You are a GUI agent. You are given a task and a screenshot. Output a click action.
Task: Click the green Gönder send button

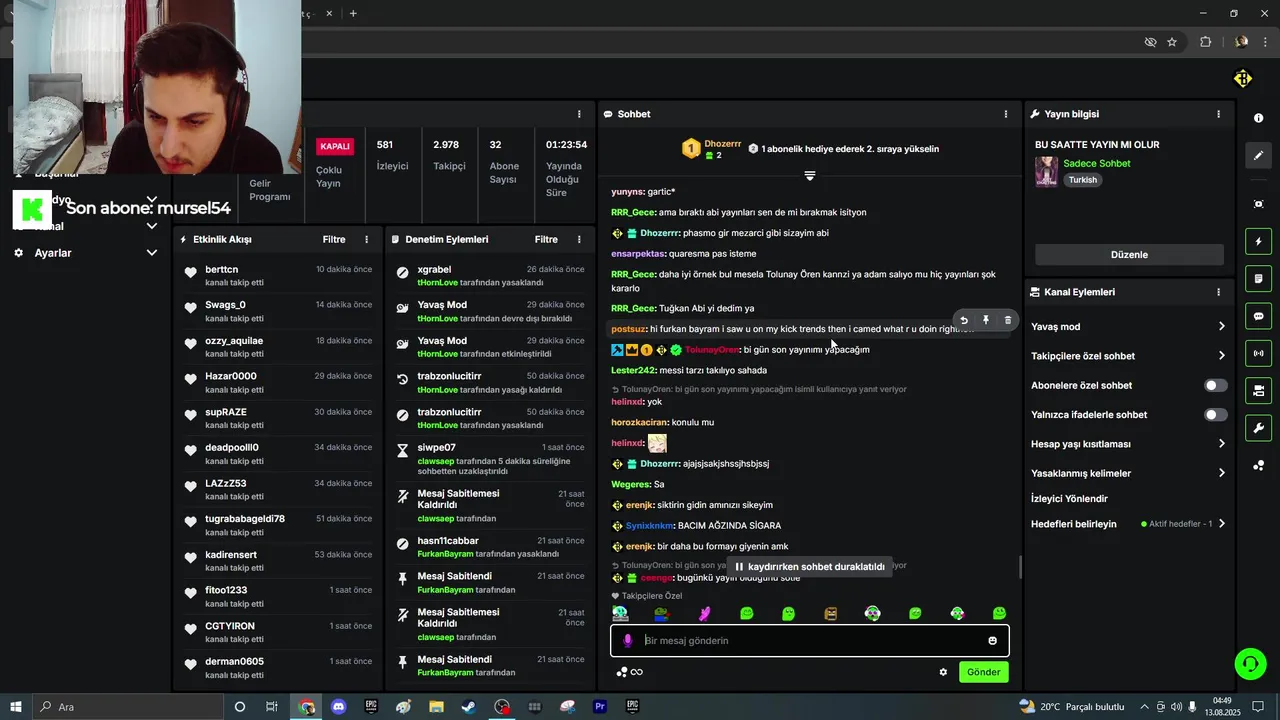(983, 672)
